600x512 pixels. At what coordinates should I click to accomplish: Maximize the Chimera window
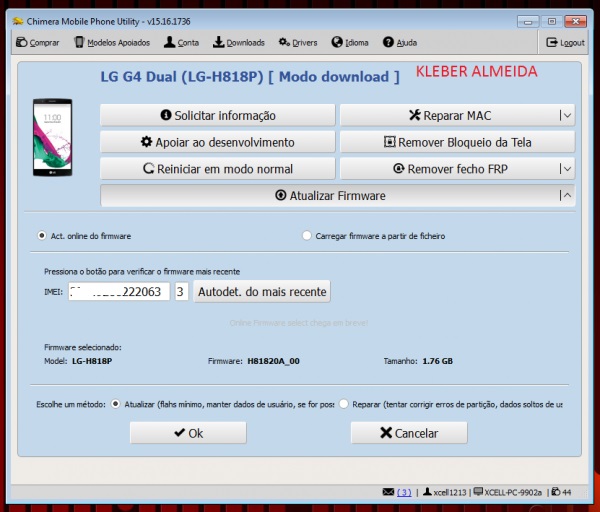coord(552,21)
